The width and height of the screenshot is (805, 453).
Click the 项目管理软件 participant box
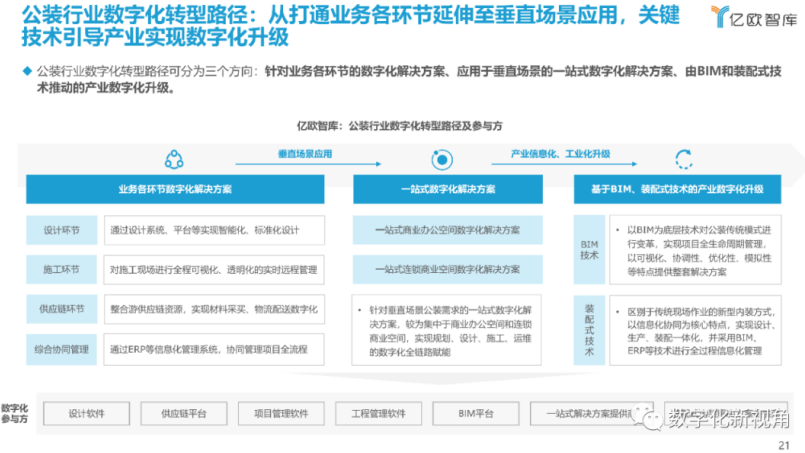coord(281,413)
